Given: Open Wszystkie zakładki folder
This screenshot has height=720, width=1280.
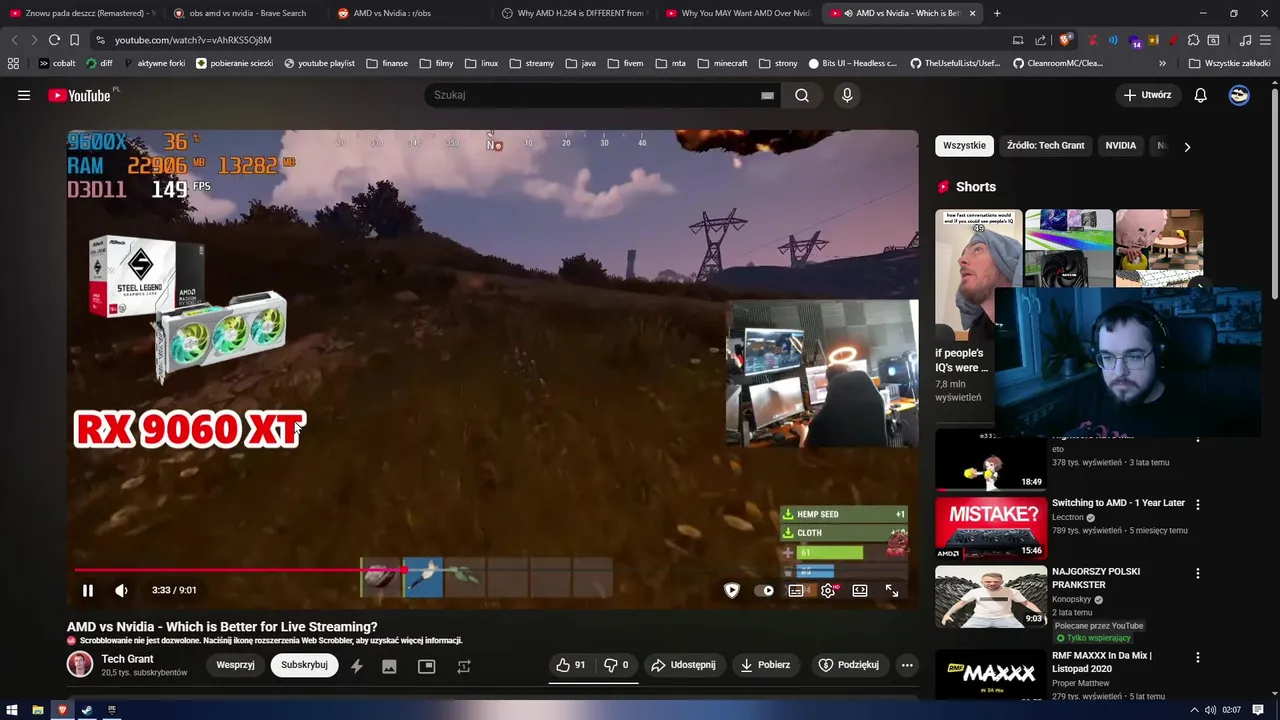Looking at the screenshot, I should [x=1230, y=63].
